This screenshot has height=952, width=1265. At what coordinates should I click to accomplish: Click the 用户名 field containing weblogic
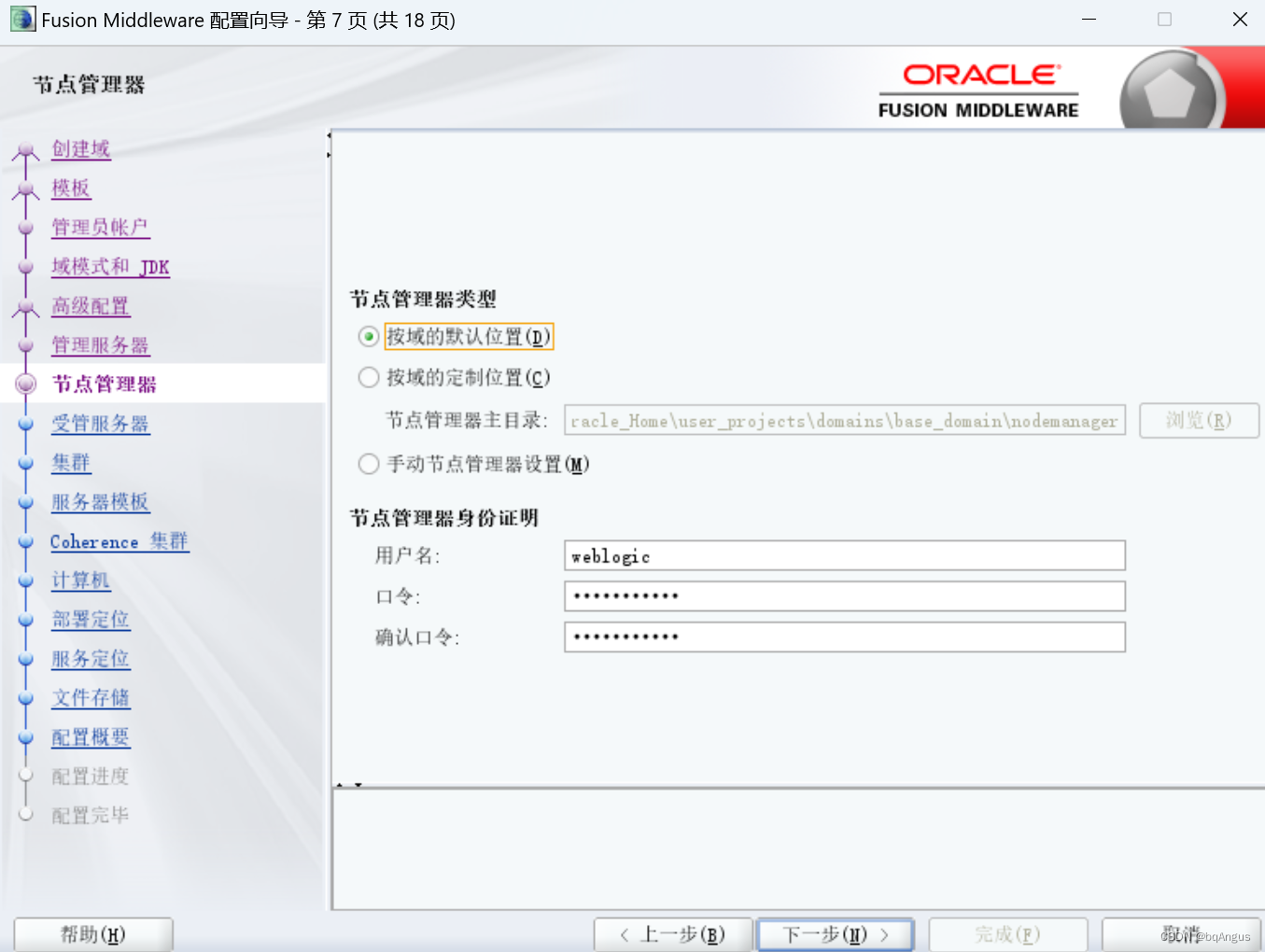[845, 555]
